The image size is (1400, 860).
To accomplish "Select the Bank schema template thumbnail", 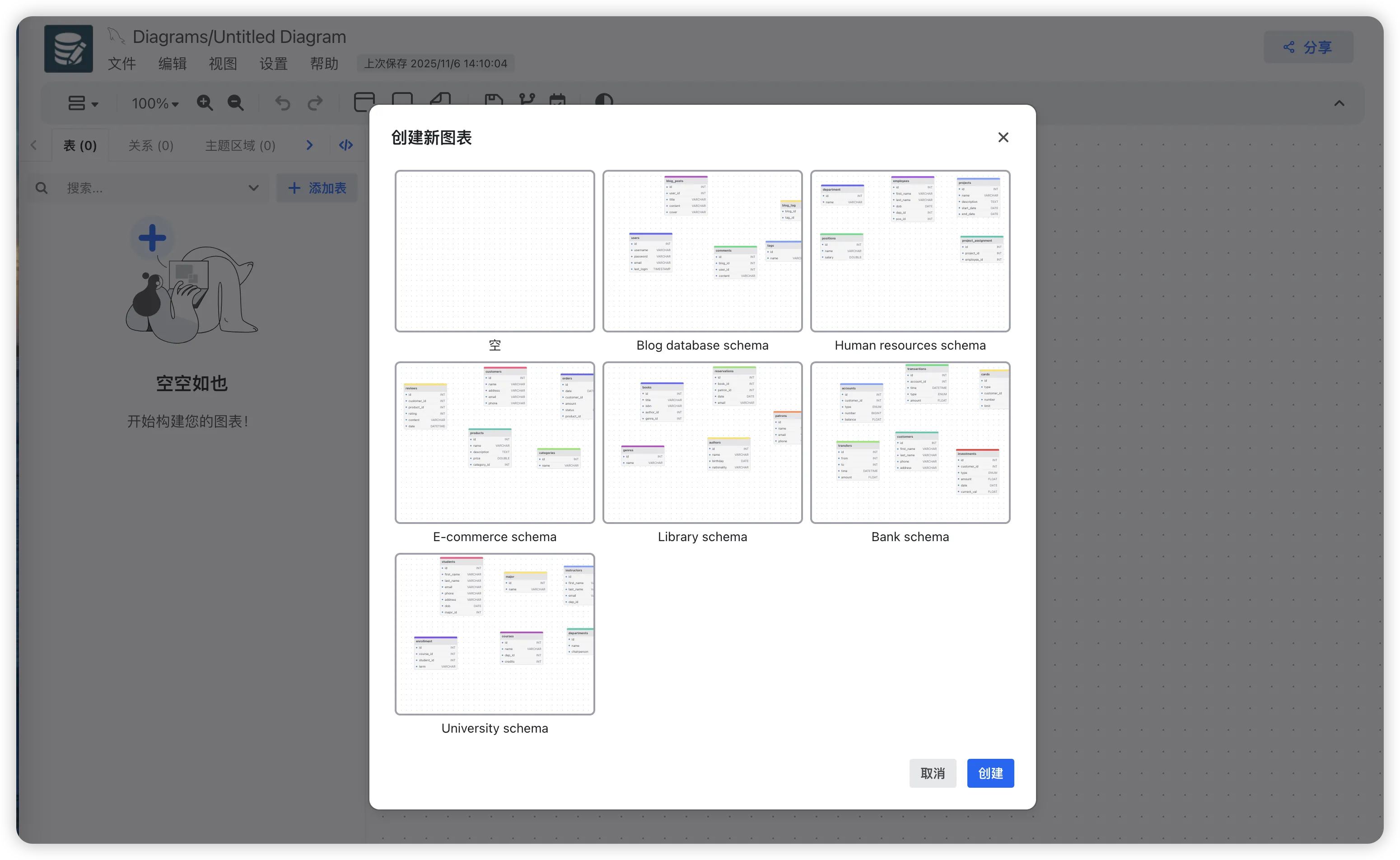I will [x=910, y=442].
